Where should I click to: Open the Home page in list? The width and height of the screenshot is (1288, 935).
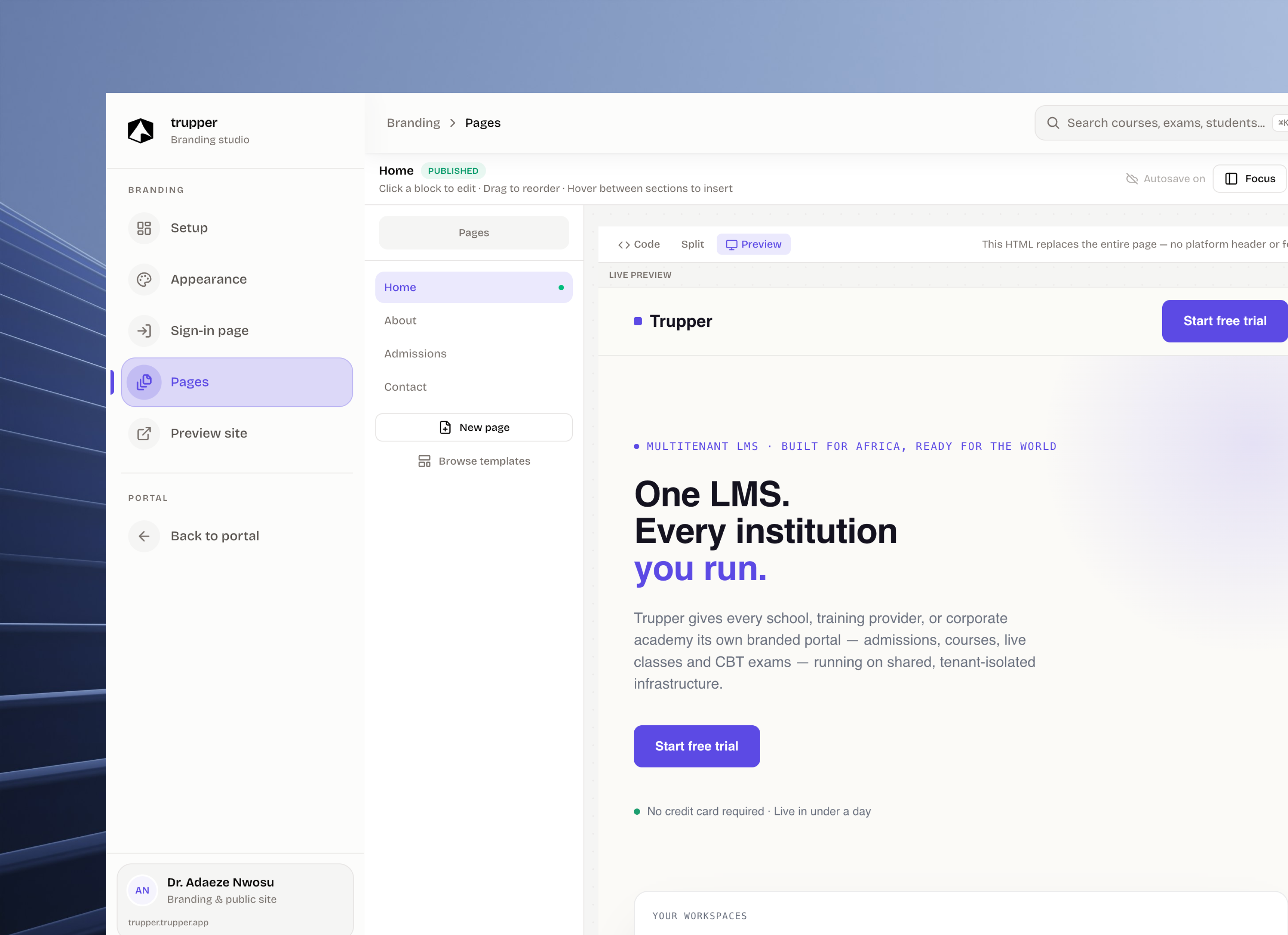[474, 287]
